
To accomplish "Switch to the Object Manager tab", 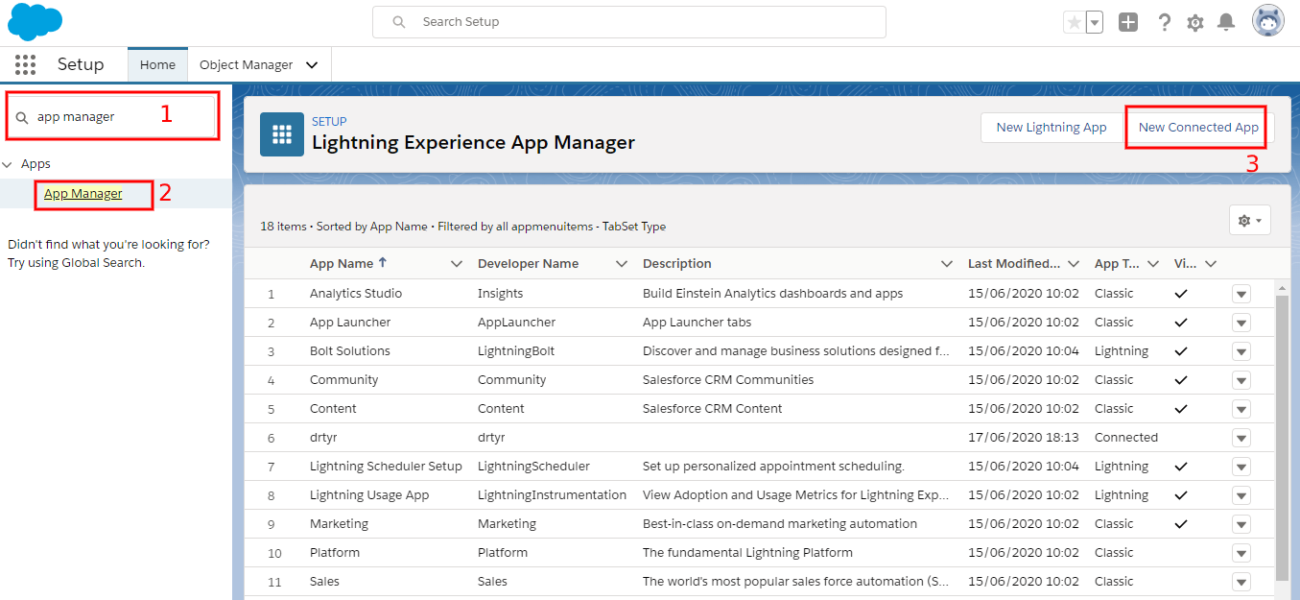I will coord(248,64).
